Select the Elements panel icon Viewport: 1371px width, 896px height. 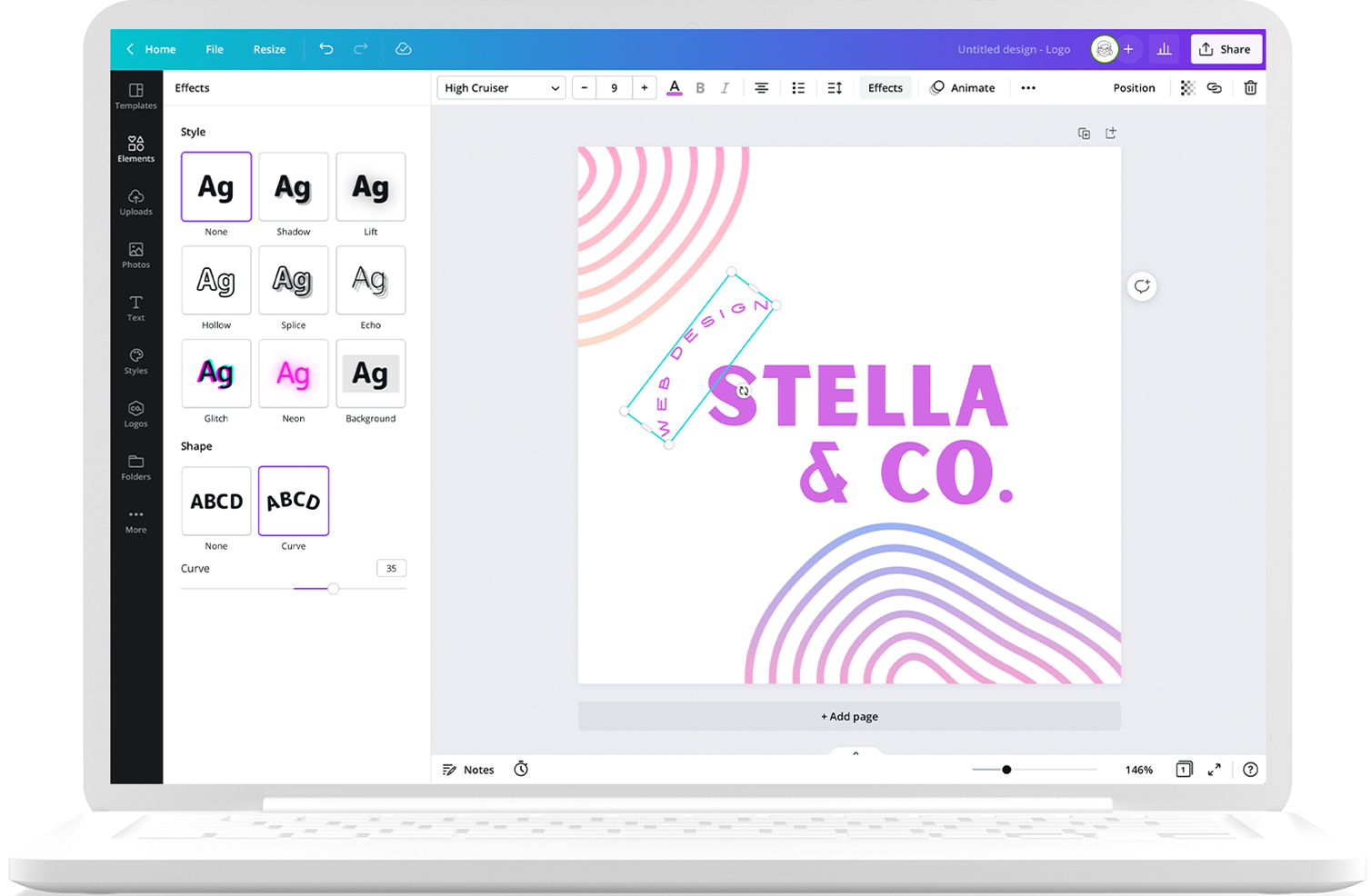tap(135, 148)
